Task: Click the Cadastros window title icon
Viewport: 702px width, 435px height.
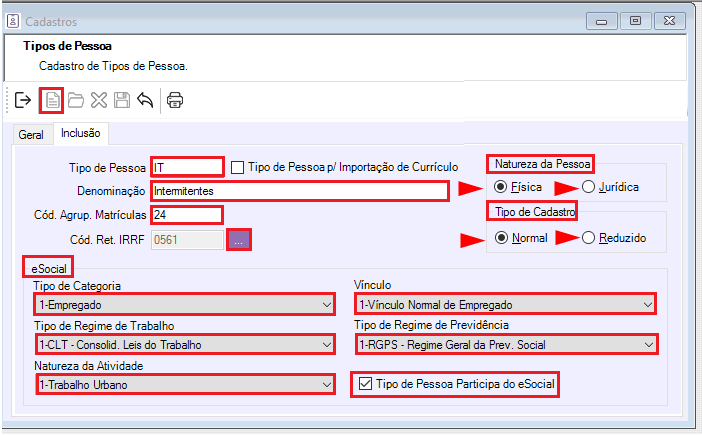Action: click(13, 20)
